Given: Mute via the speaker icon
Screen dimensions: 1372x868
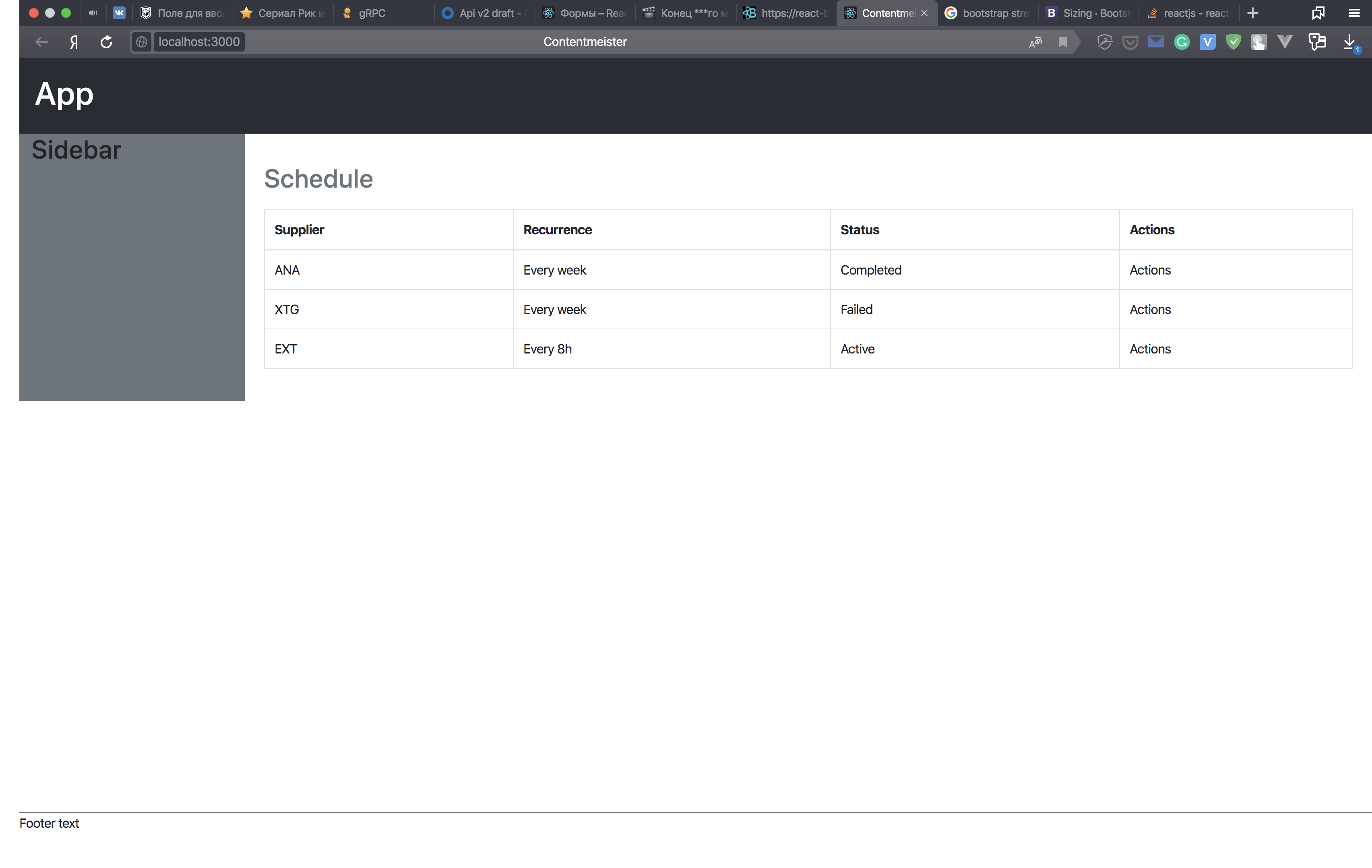Looking at the screenshot, I should coord(93,12).
